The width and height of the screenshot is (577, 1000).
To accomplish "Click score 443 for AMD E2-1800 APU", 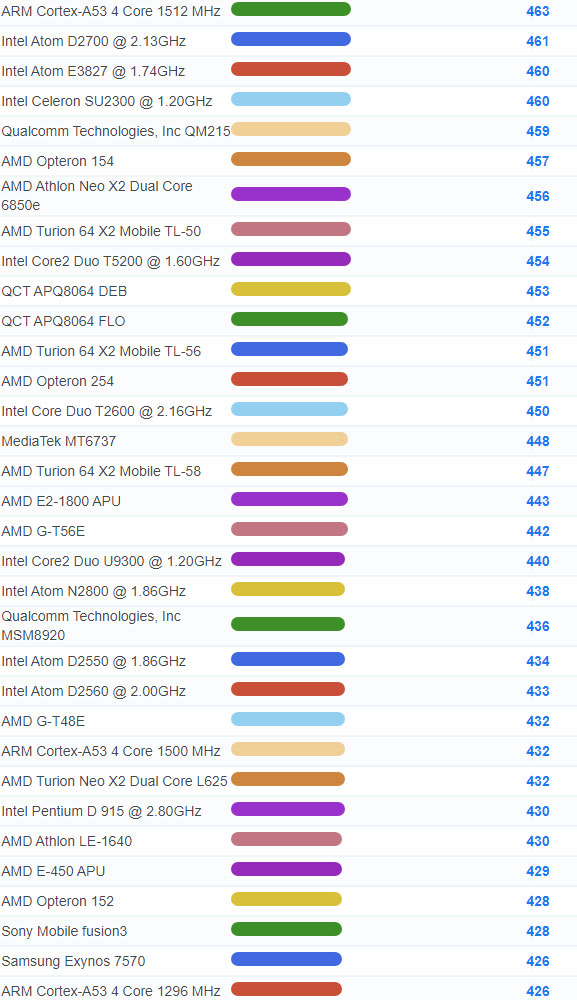I will point(537,501).
